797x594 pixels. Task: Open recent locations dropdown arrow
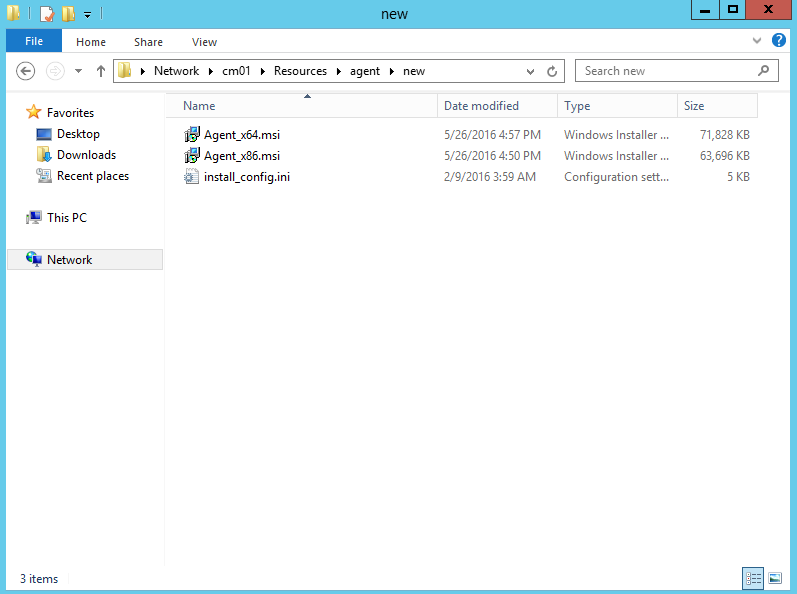78,71
